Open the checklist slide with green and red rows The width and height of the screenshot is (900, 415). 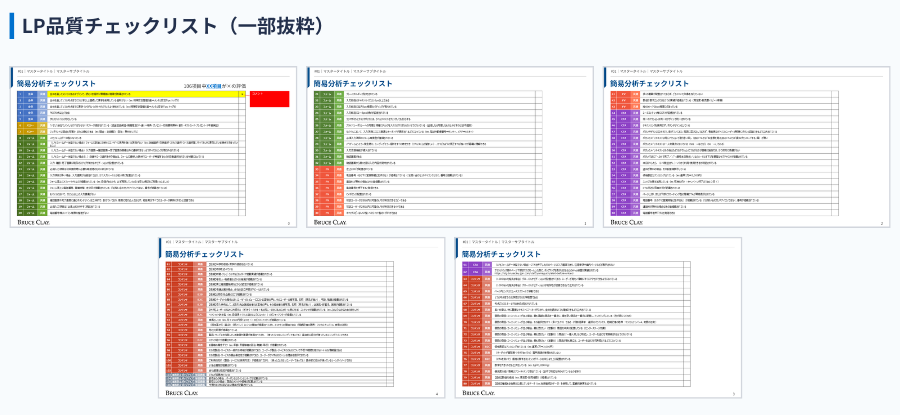[449, 147]
